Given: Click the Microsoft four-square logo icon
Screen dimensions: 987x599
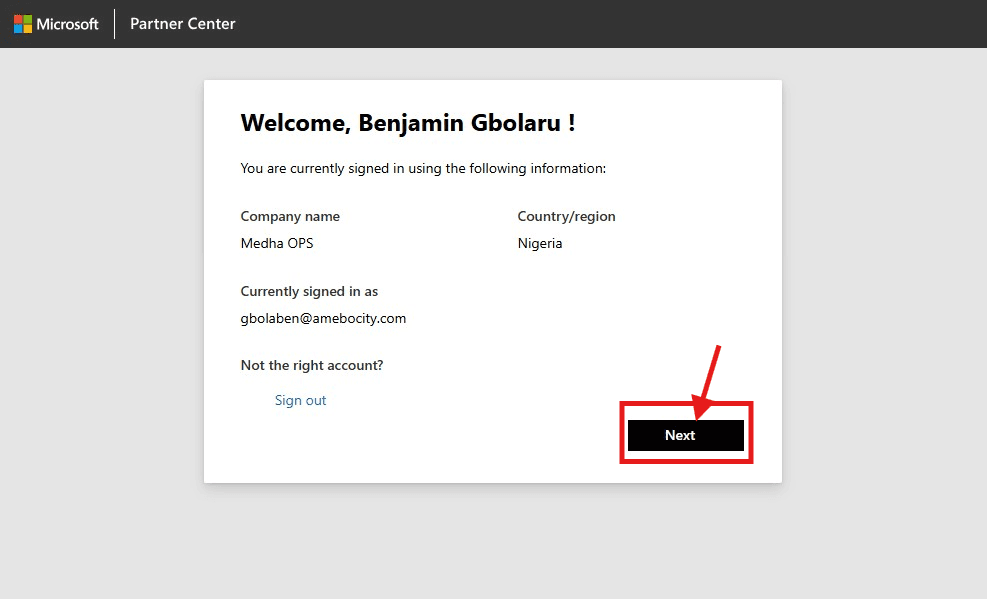Looking at the screenshot, I should [23, 24].
